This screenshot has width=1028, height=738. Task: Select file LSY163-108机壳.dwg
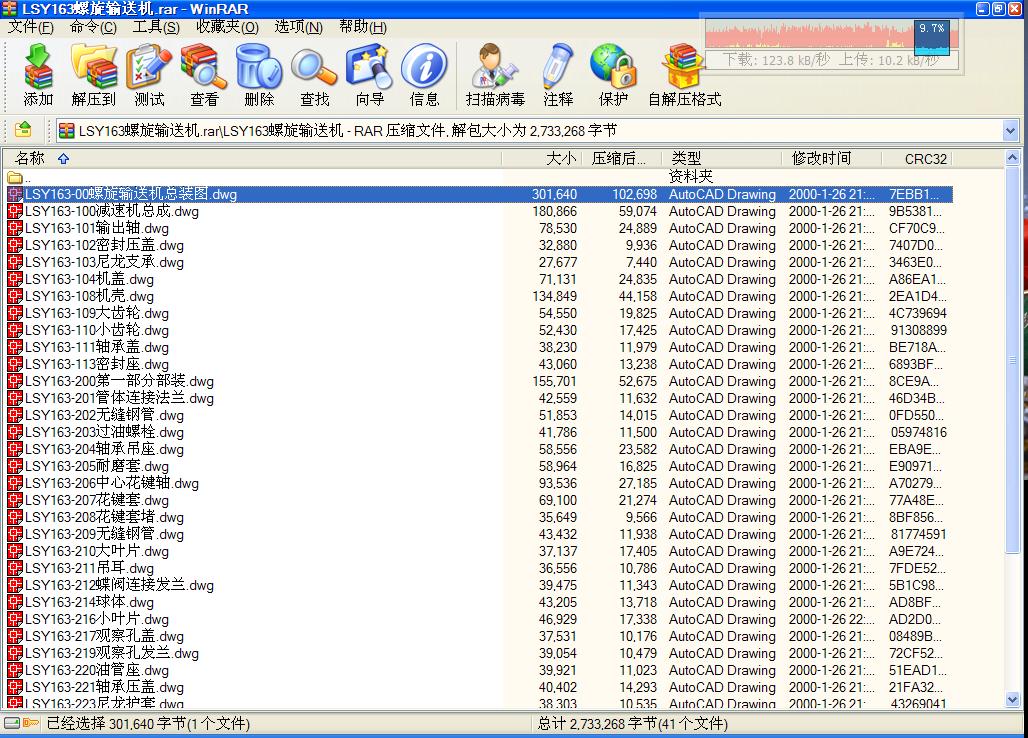[479, 296]
